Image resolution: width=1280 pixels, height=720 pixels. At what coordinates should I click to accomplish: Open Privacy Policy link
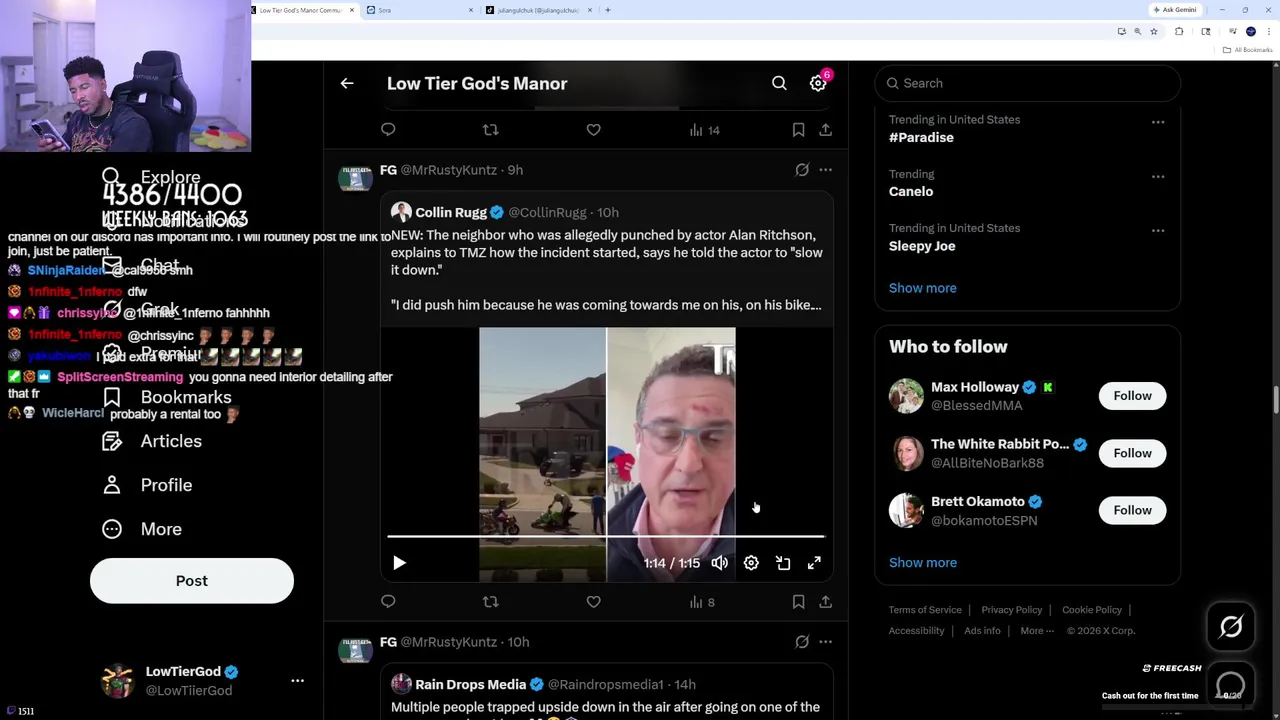click(1011, 610)
